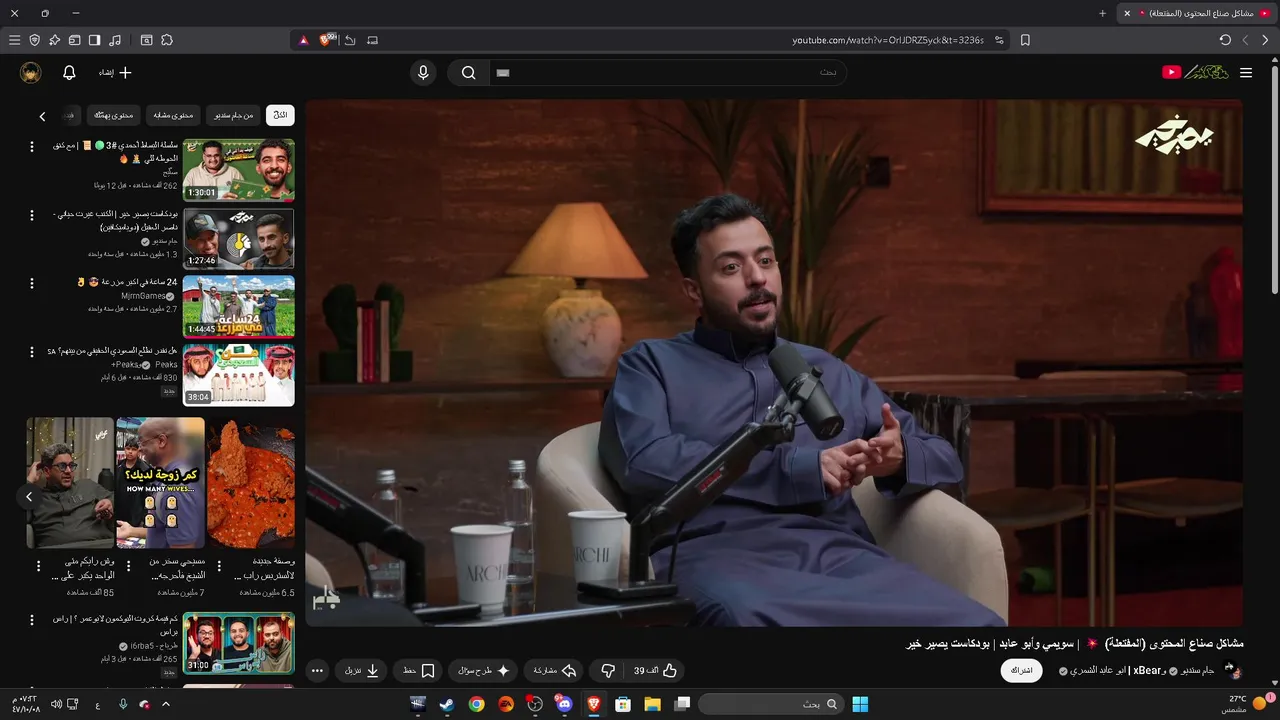Open the 1:27:46 بودكاست يصير خير thumbnail
1280x720 pixels.
coord(238,238)
